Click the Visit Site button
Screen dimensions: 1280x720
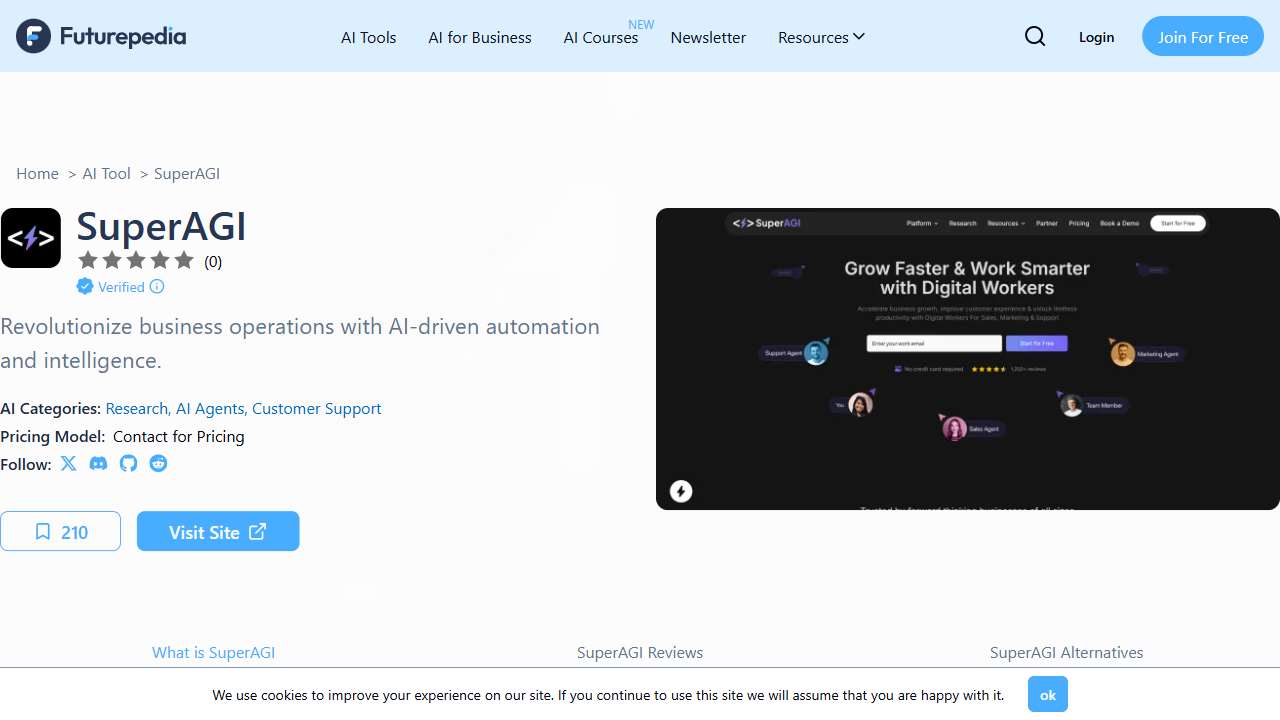pos(218,532)
